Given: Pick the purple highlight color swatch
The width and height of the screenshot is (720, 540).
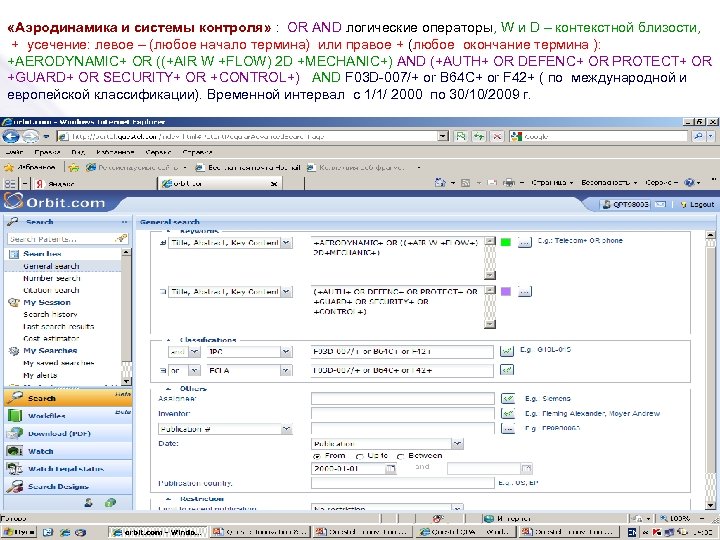Looking at the screenshot, I should coord(506,292).
